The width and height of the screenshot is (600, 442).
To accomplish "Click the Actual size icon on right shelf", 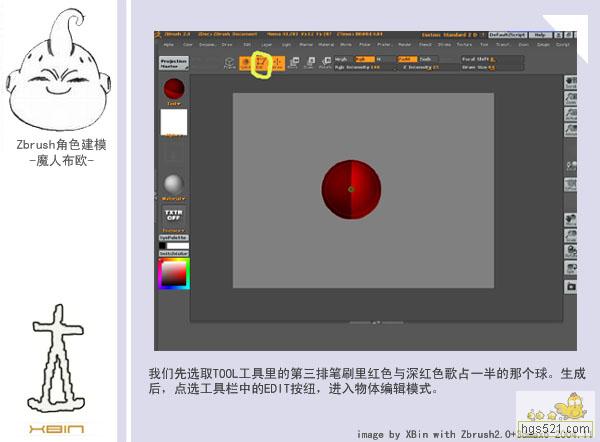I will click(571, 114).
